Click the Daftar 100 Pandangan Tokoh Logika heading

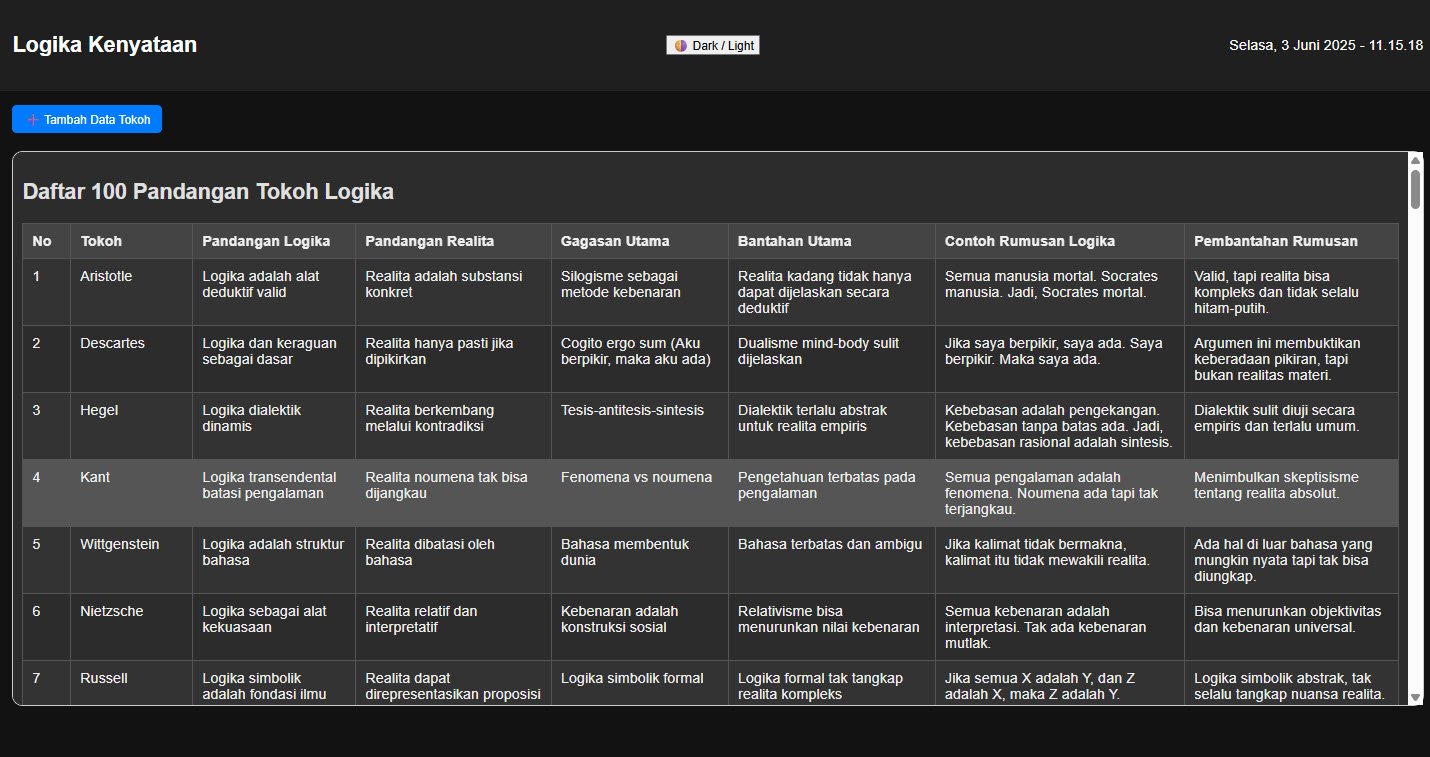[208, 191]
